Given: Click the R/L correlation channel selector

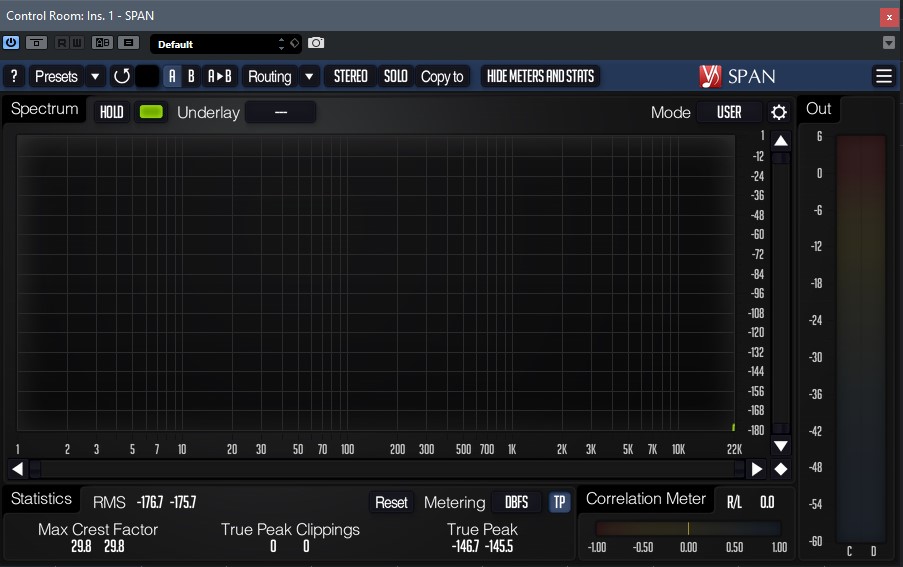Looking at the screenshot, I should point(734,503).
